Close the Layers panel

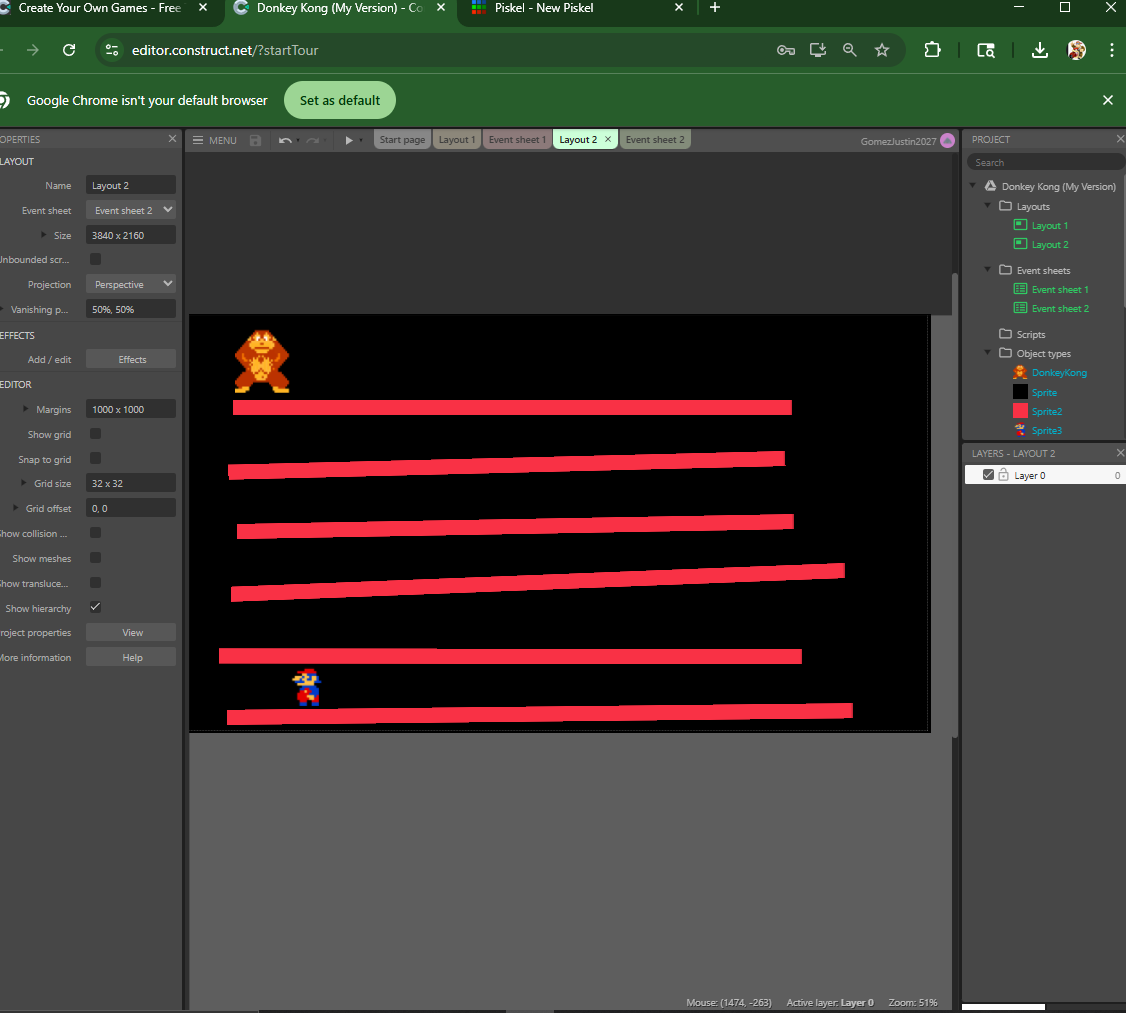(x=1120, y=453)
